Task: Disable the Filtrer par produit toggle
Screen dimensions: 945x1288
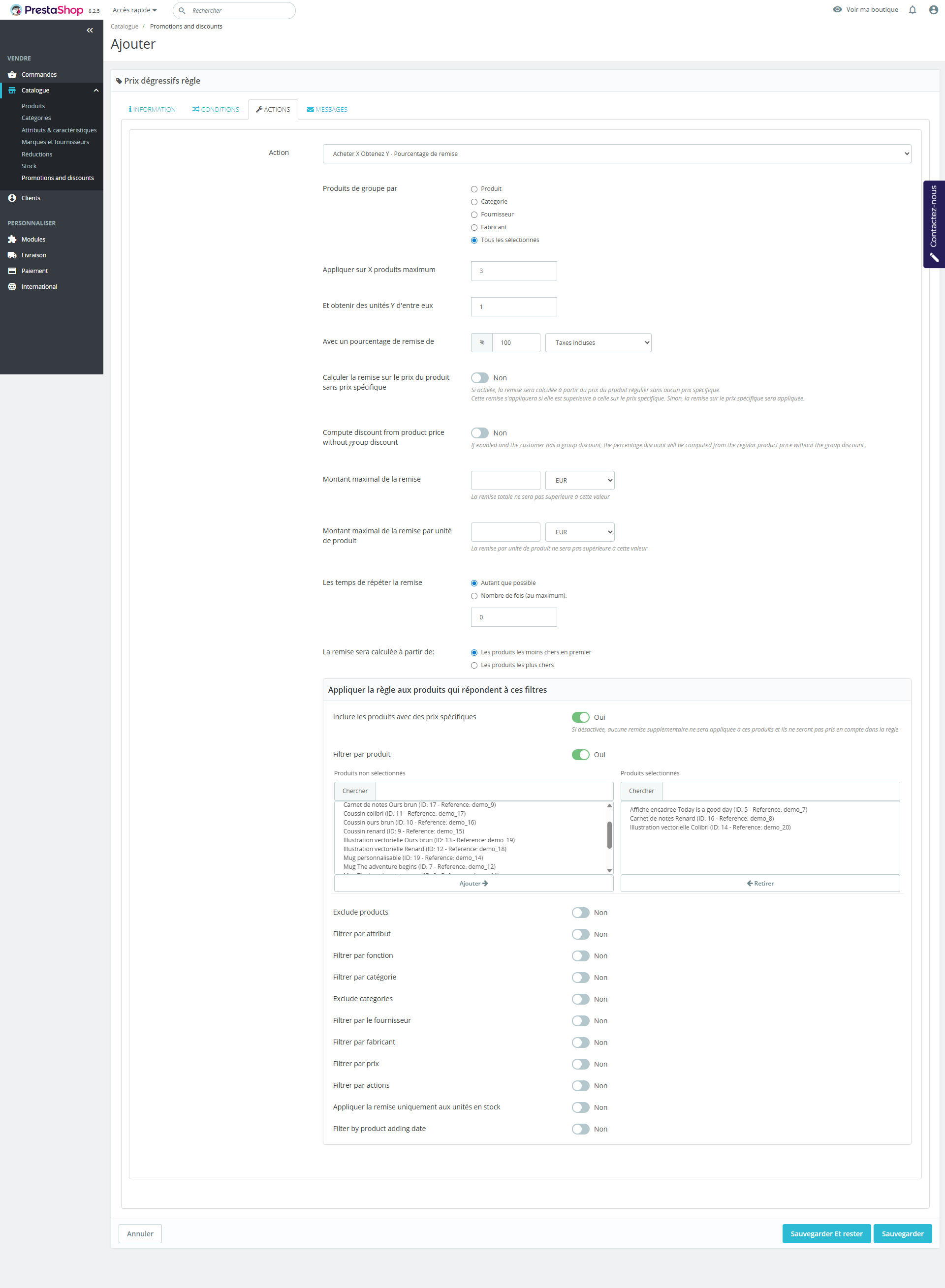Action: pos(580,755)
